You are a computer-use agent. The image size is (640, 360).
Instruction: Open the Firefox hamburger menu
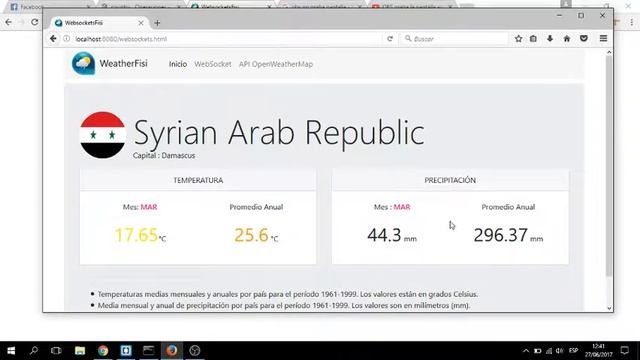point(603,39)
